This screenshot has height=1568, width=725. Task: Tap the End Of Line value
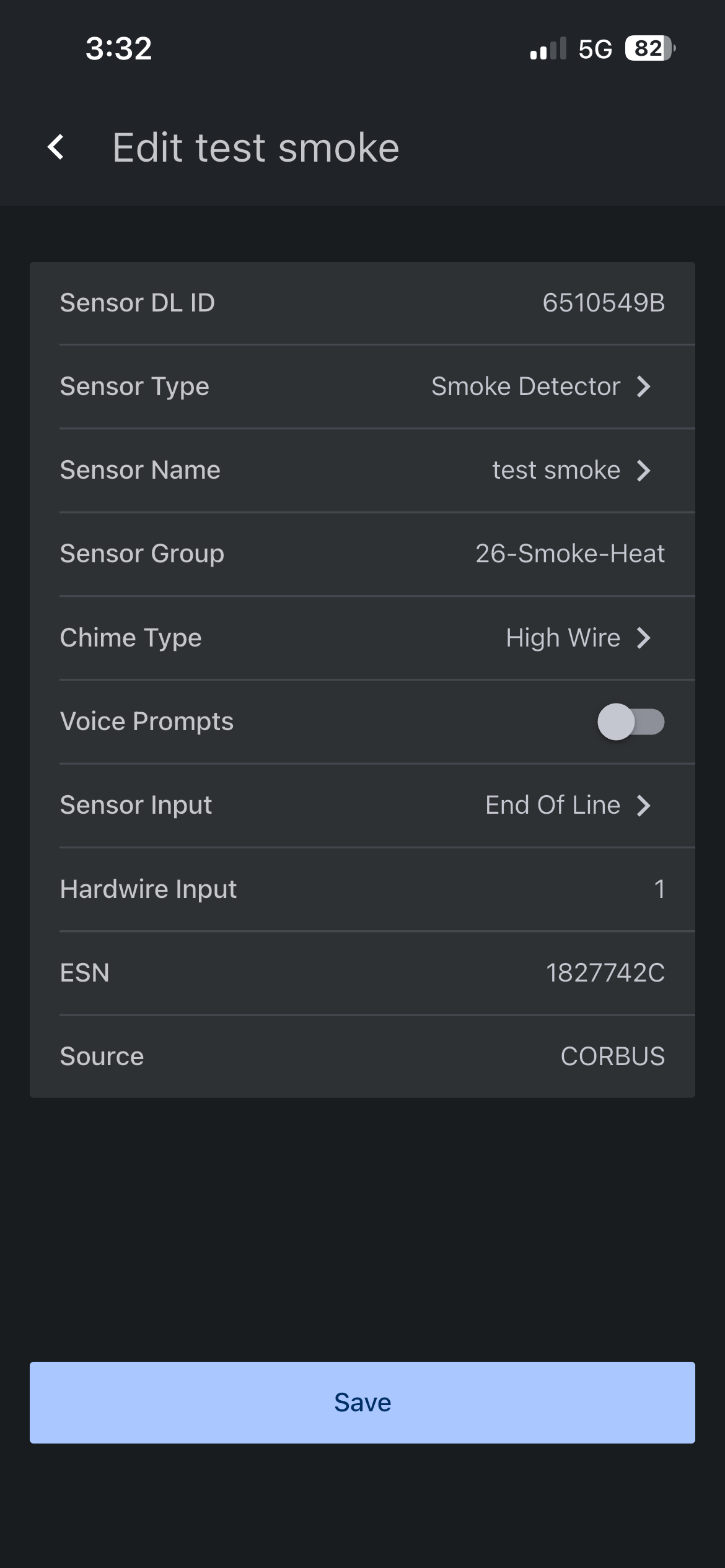click(552, 805)
